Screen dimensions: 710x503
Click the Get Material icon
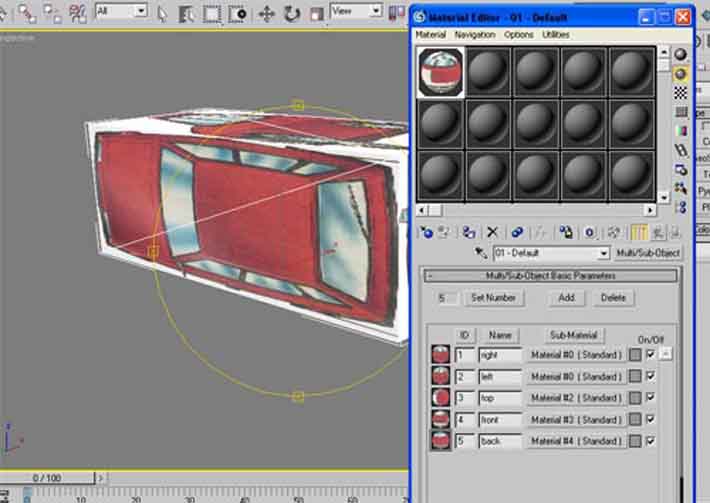tap(427, 232)
